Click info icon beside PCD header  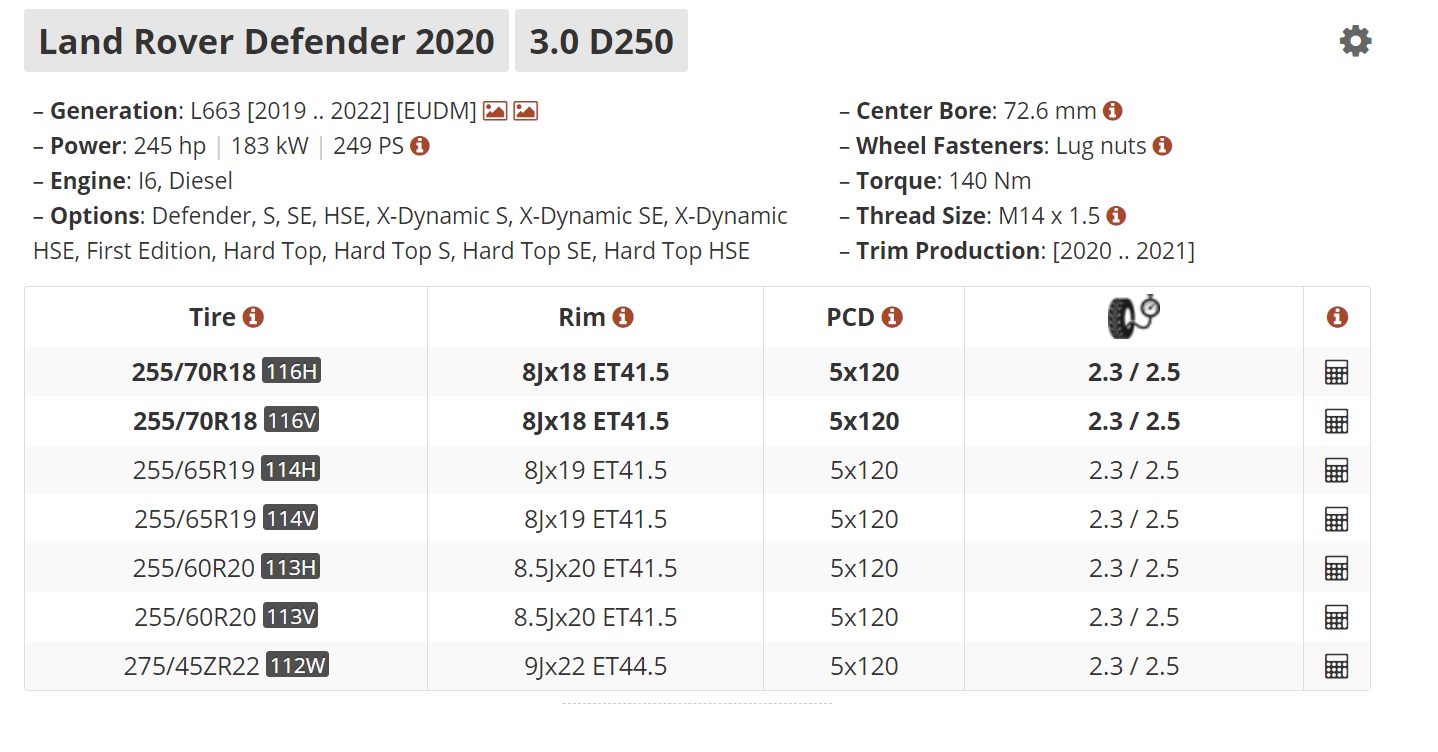[892, 317]
